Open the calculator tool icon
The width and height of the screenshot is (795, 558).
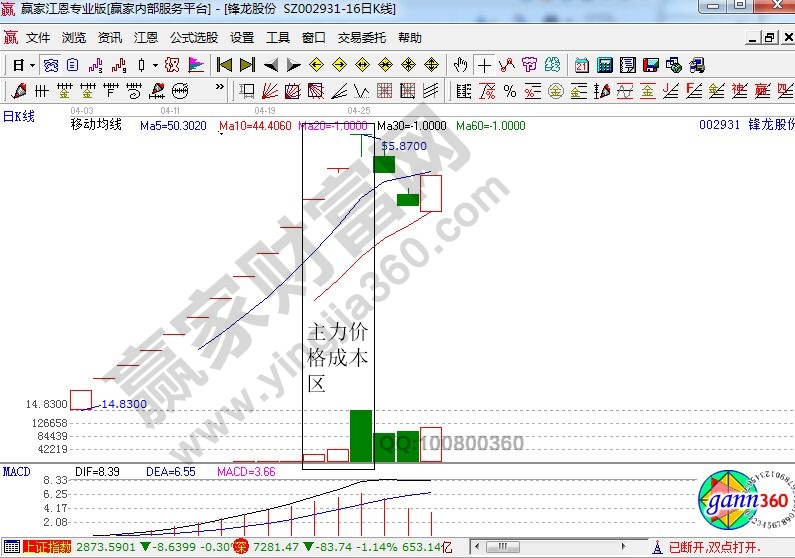tap(604, 65)
